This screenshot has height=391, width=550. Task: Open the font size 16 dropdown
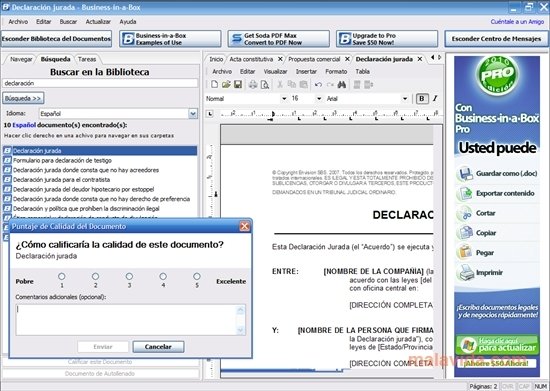tap(319, 99)
